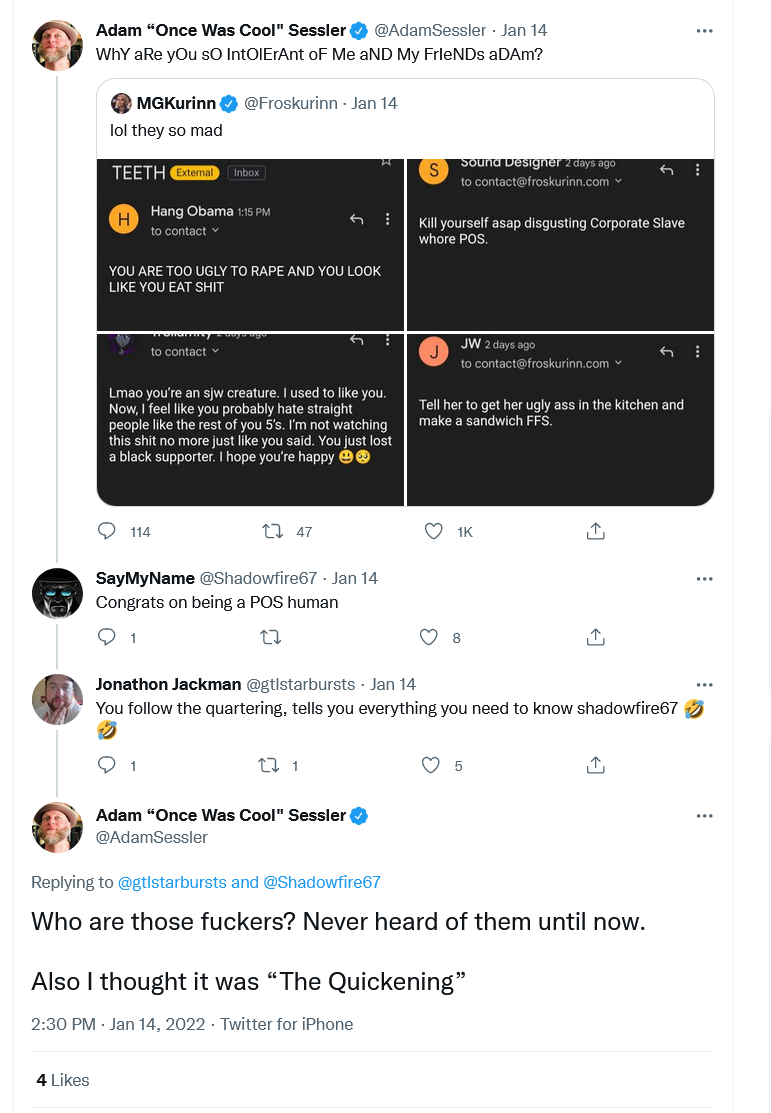Like the tweet with 1K likes
Screen dimensions: 771x1113
point(433,531)
